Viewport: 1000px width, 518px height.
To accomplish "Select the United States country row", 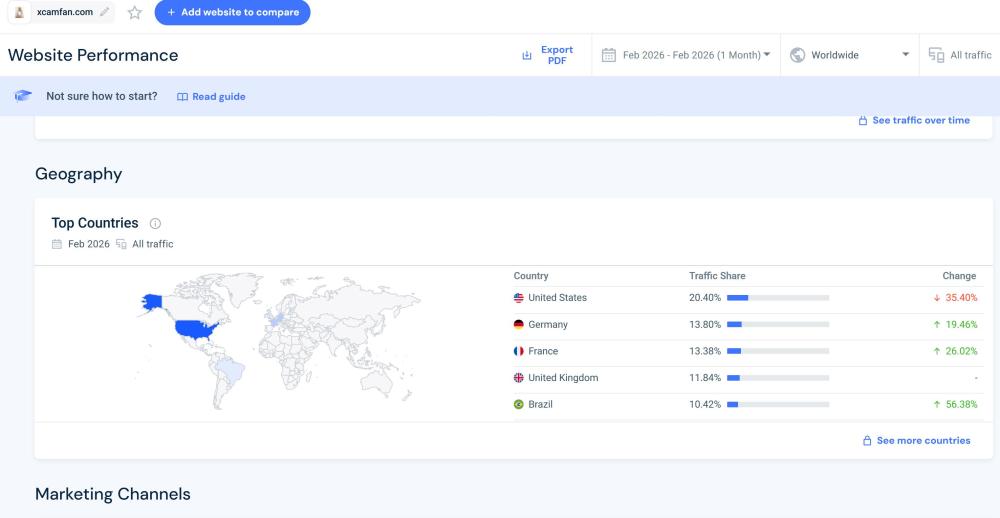I will pos(557,298).
